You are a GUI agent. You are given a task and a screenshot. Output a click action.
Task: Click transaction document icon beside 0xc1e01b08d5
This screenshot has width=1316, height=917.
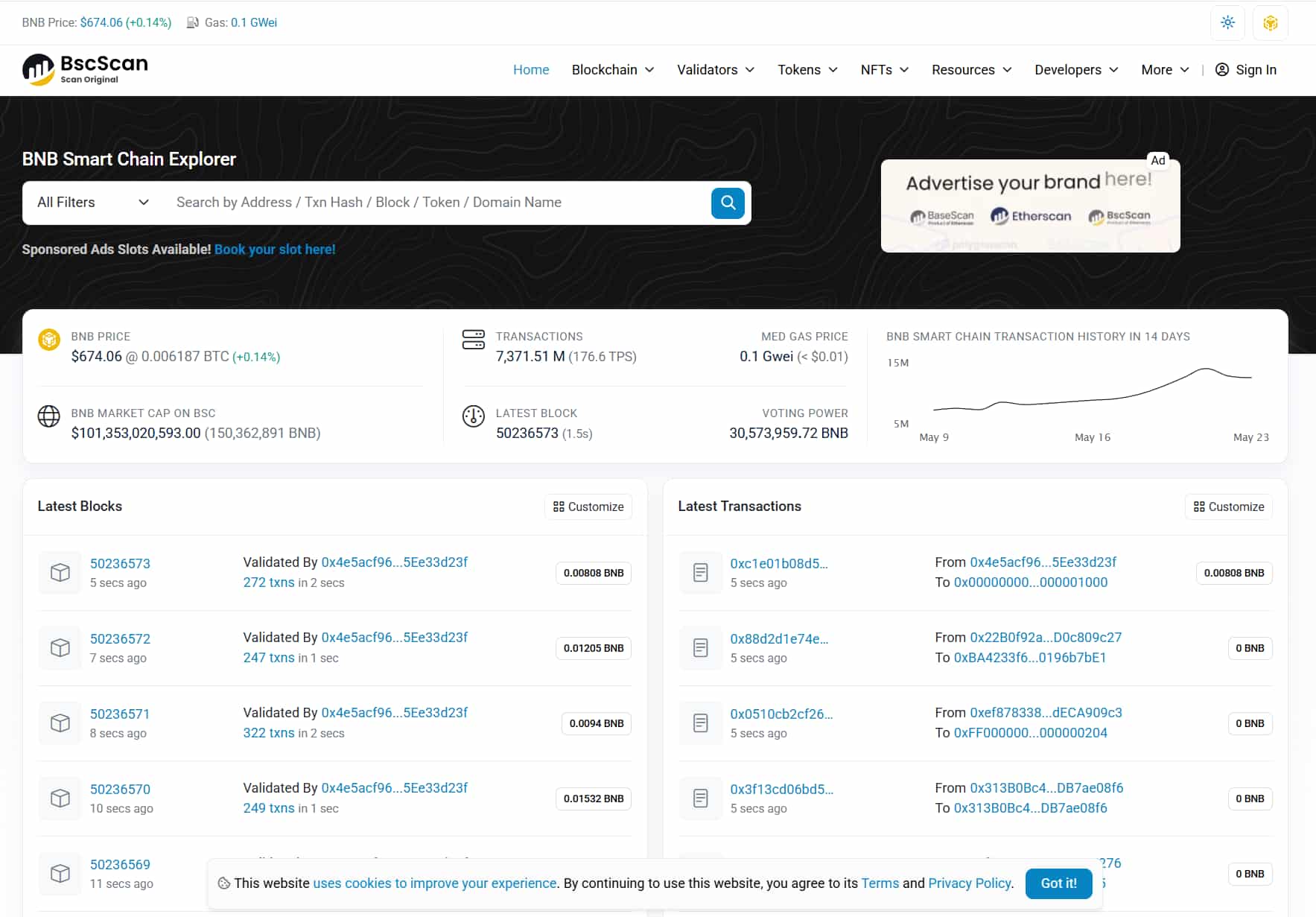click(700, 572)
